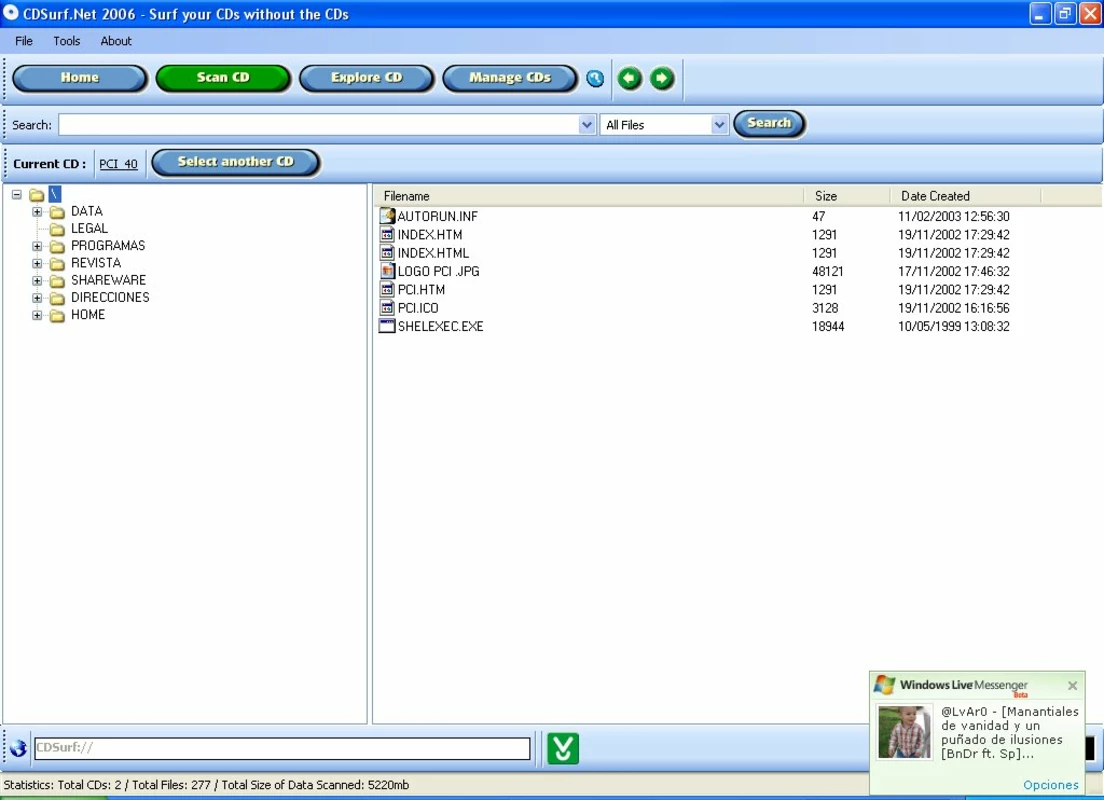The image size is (1104, 800).
Task: Select the SHELEXEC.EXE filename
Action: [x=441, y=326]
